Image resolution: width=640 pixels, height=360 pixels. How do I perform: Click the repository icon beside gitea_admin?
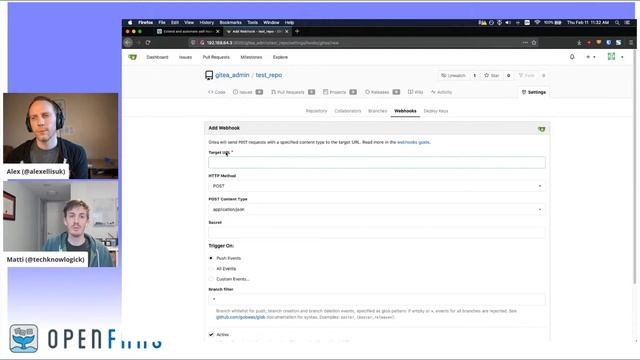click(209, 75)
